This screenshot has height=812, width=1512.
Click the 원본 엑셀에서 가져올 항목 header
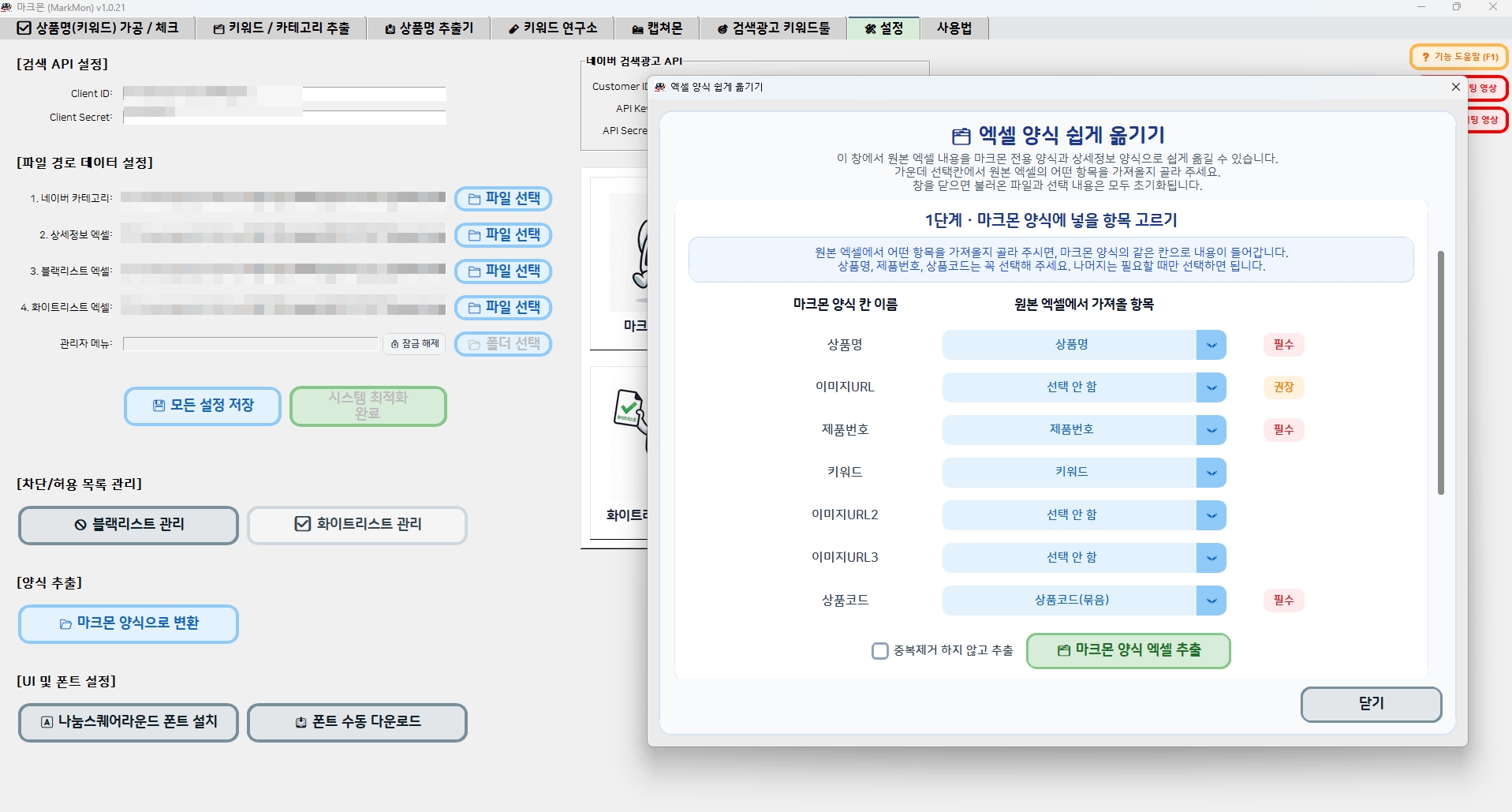(1085, 305)
